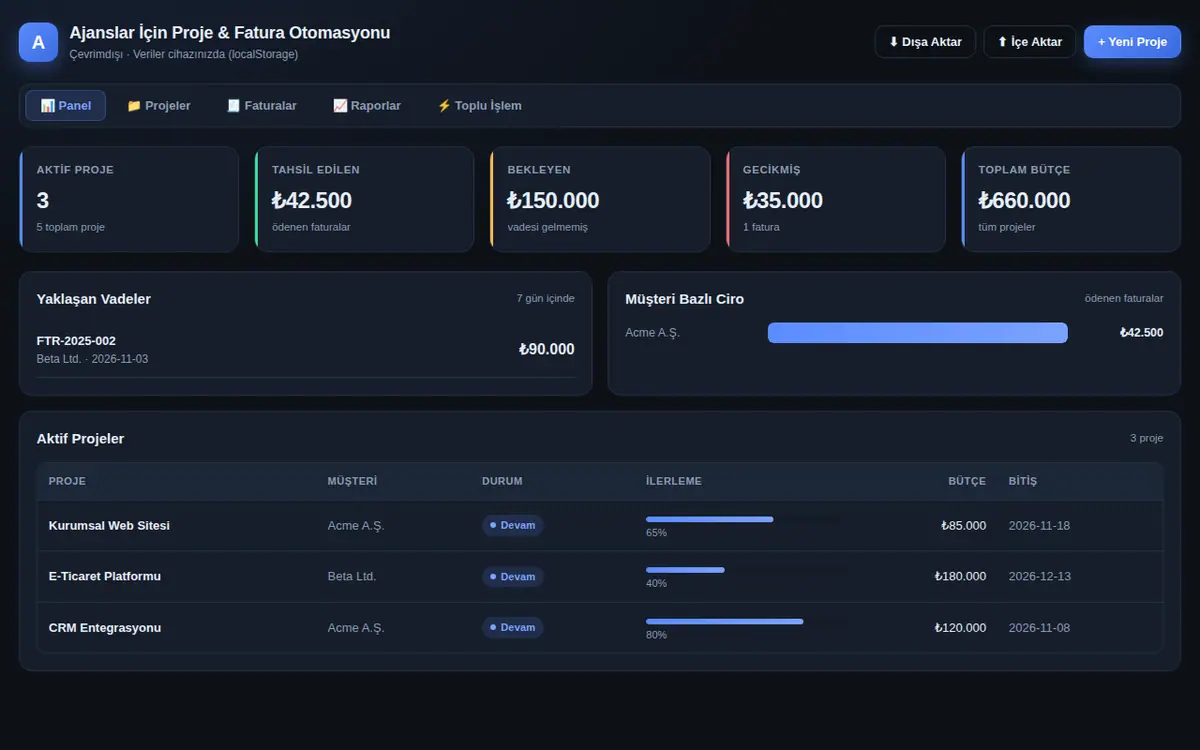
Task: Click the İlerleme column header
Action: pos(674,481)
